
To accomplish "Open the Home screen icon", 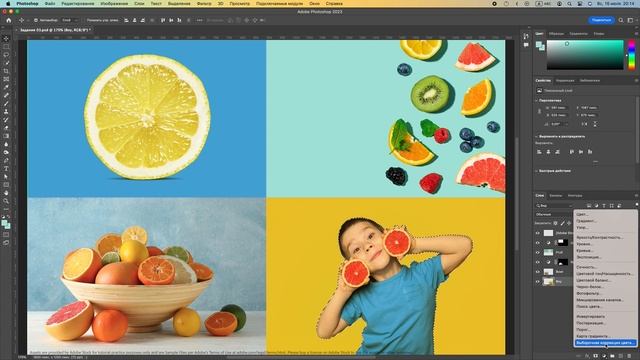I will click(9, 20).
